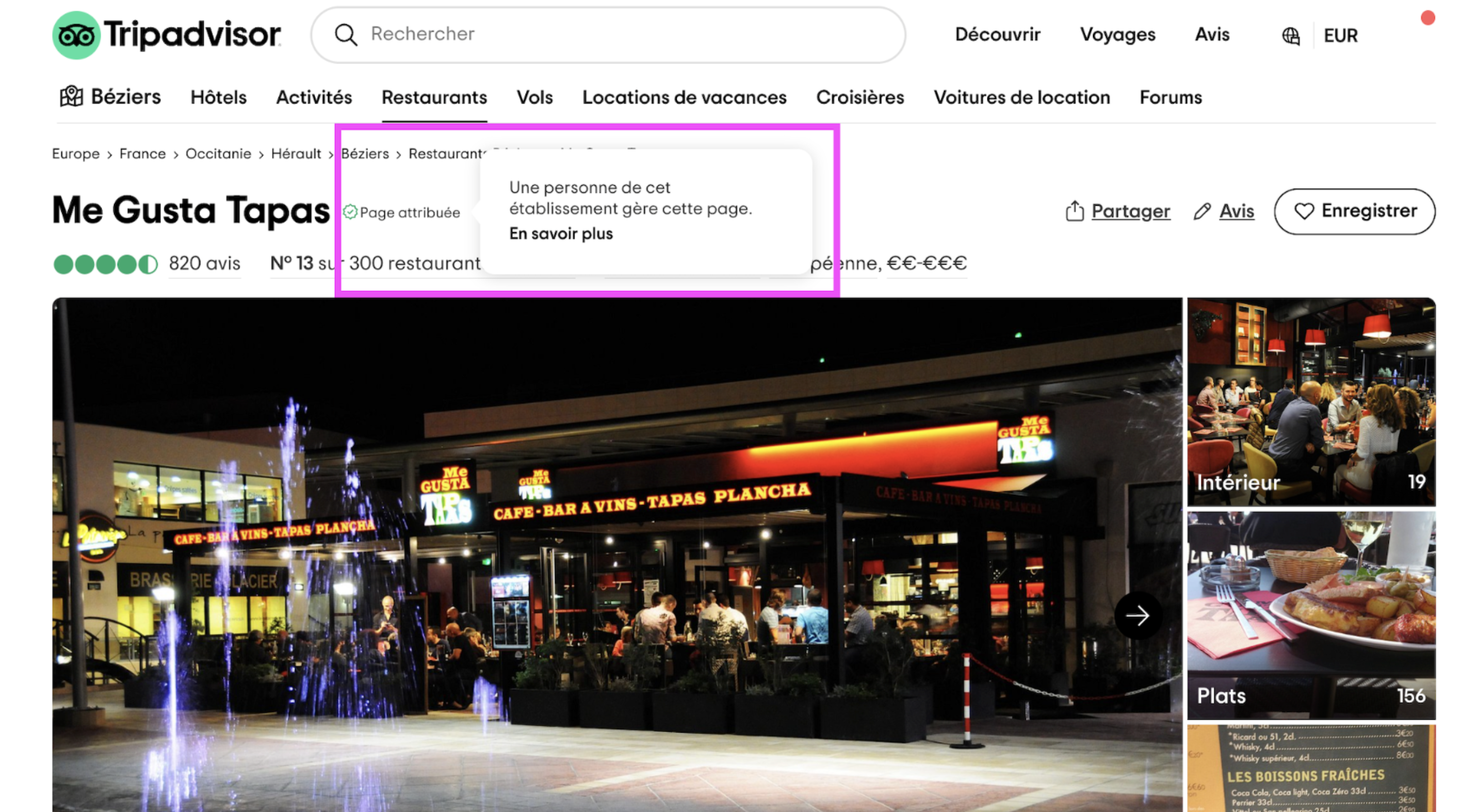
Task: Click the Béziers map icon
Action: 72,96
